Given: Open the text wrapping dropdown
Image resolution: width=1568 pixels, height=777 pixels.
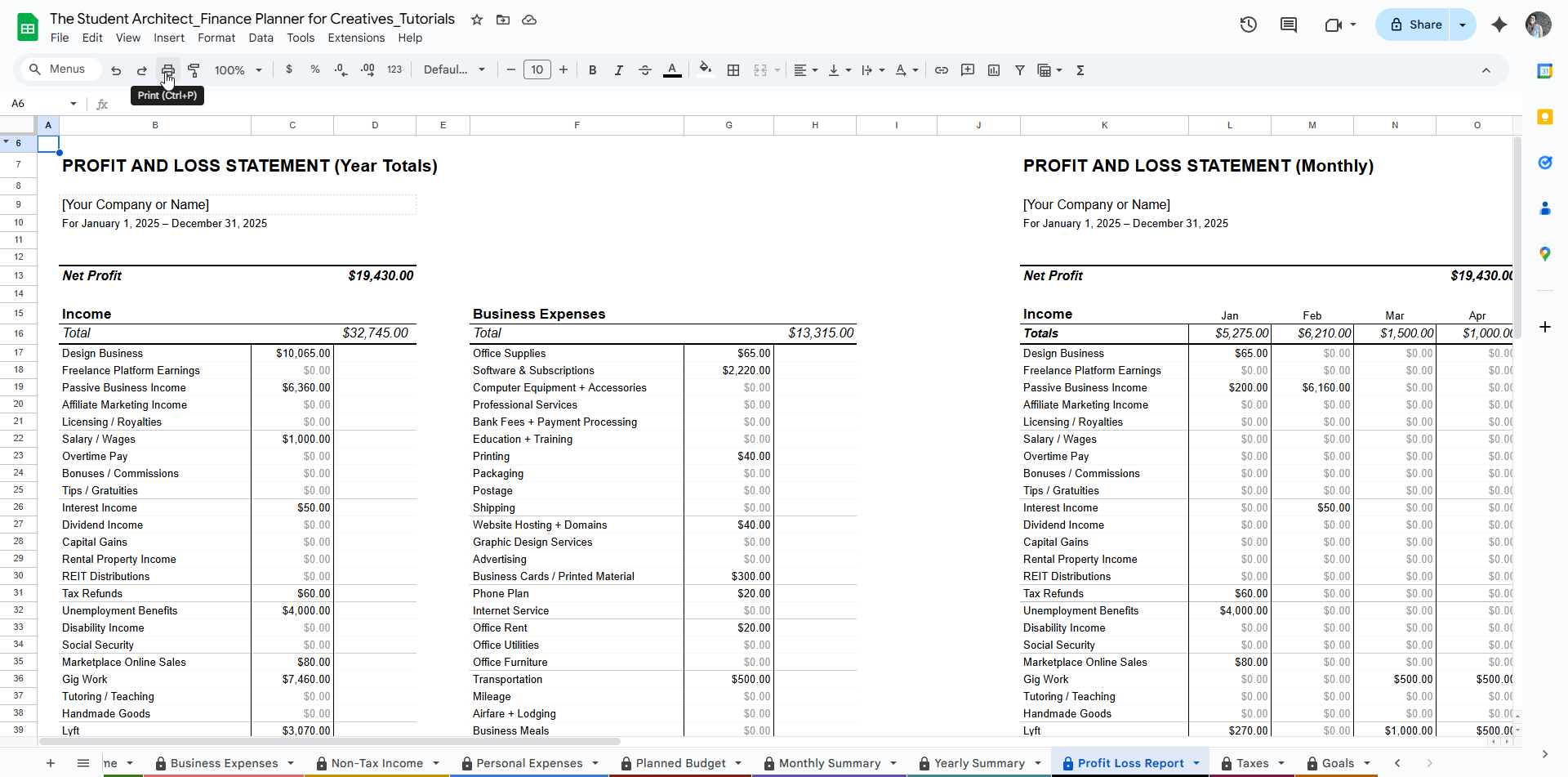Looking at the screenshot, I should click(873, 70).
